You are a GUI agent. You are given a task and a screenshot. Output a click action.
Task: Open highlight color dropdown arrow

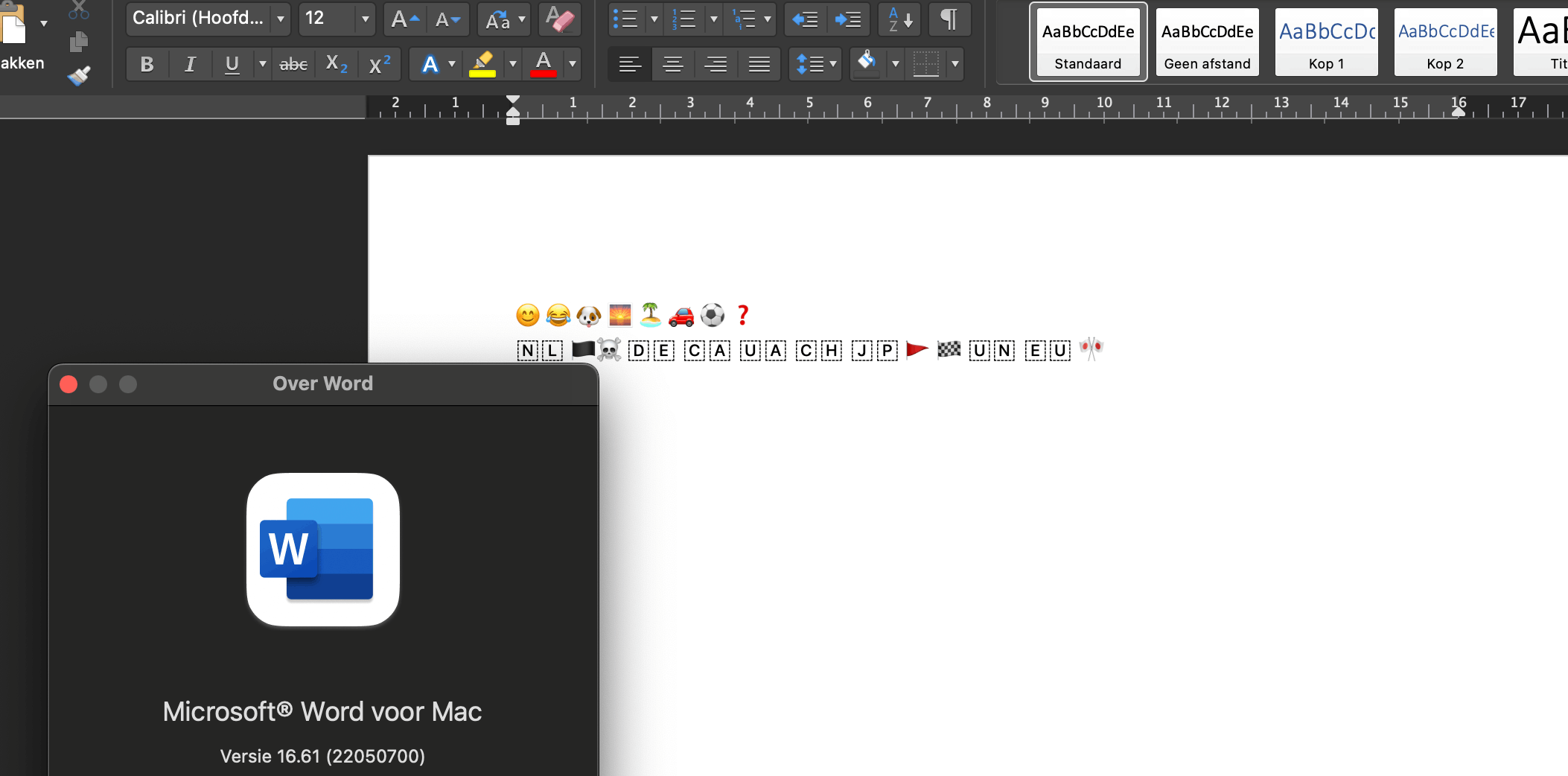(x=512, y=64)
